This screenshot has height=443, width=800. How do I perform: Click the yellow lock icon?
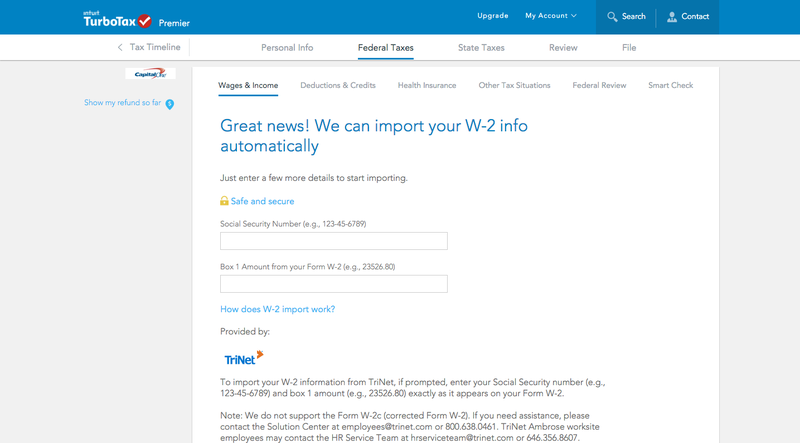point(224,201)
